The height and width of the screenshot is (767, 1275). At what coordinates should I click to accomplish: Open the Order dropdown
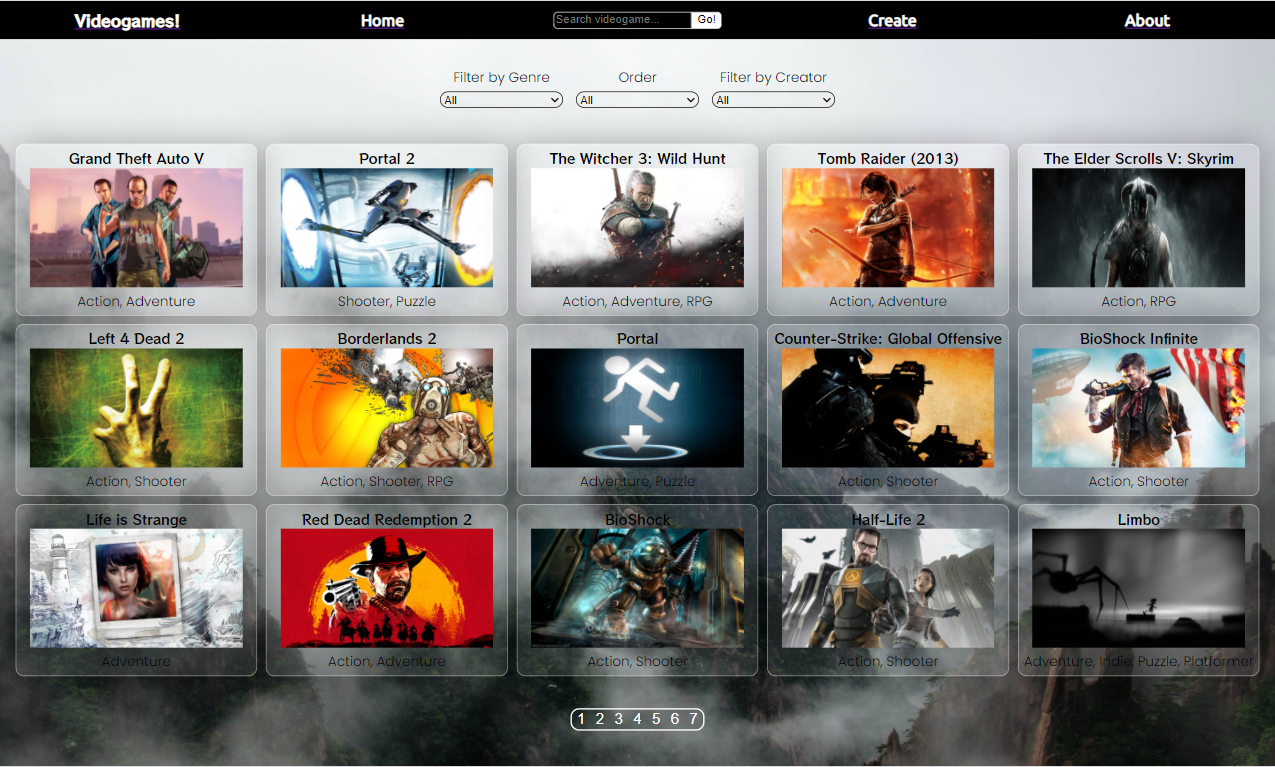click(x=637, y=100)
